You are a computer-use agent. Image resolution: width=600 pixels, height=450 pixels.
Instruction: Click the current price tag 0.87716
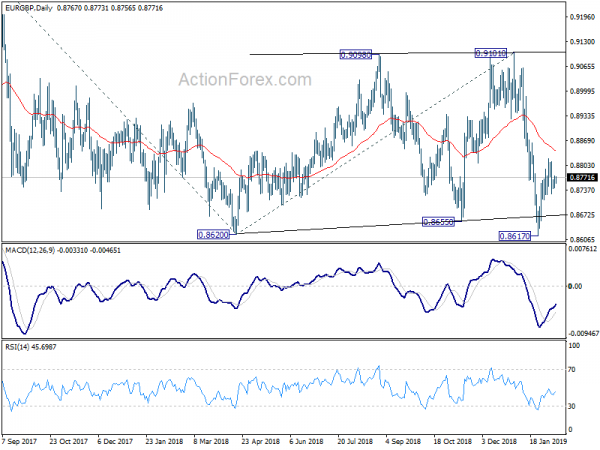pyautogui.click(x=582, y=177)
